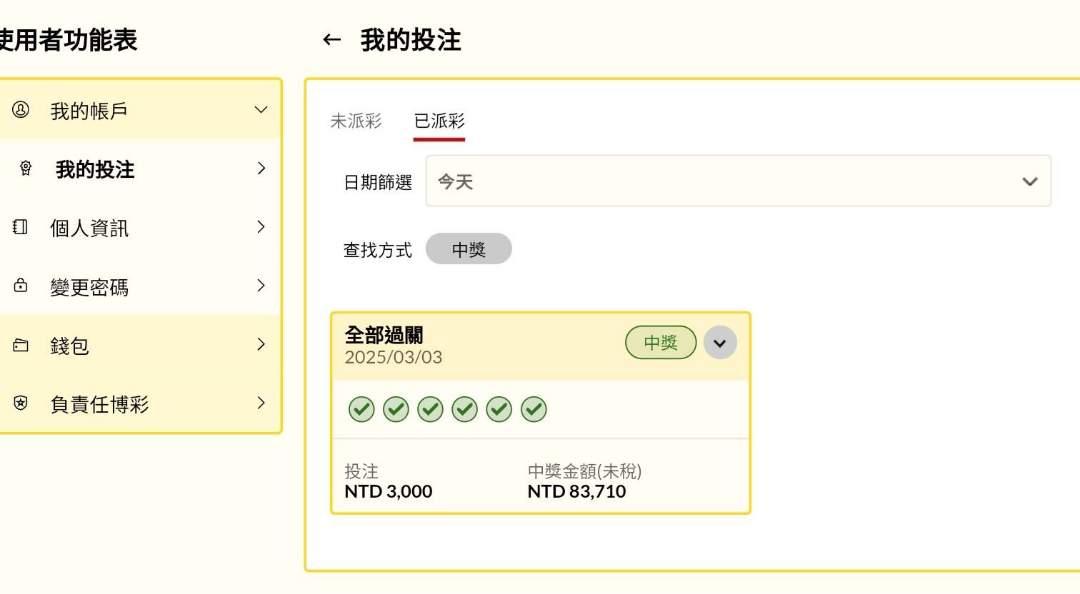Click the green 中獎 status badge
1080x594 pixels.
tap(660, 343)
